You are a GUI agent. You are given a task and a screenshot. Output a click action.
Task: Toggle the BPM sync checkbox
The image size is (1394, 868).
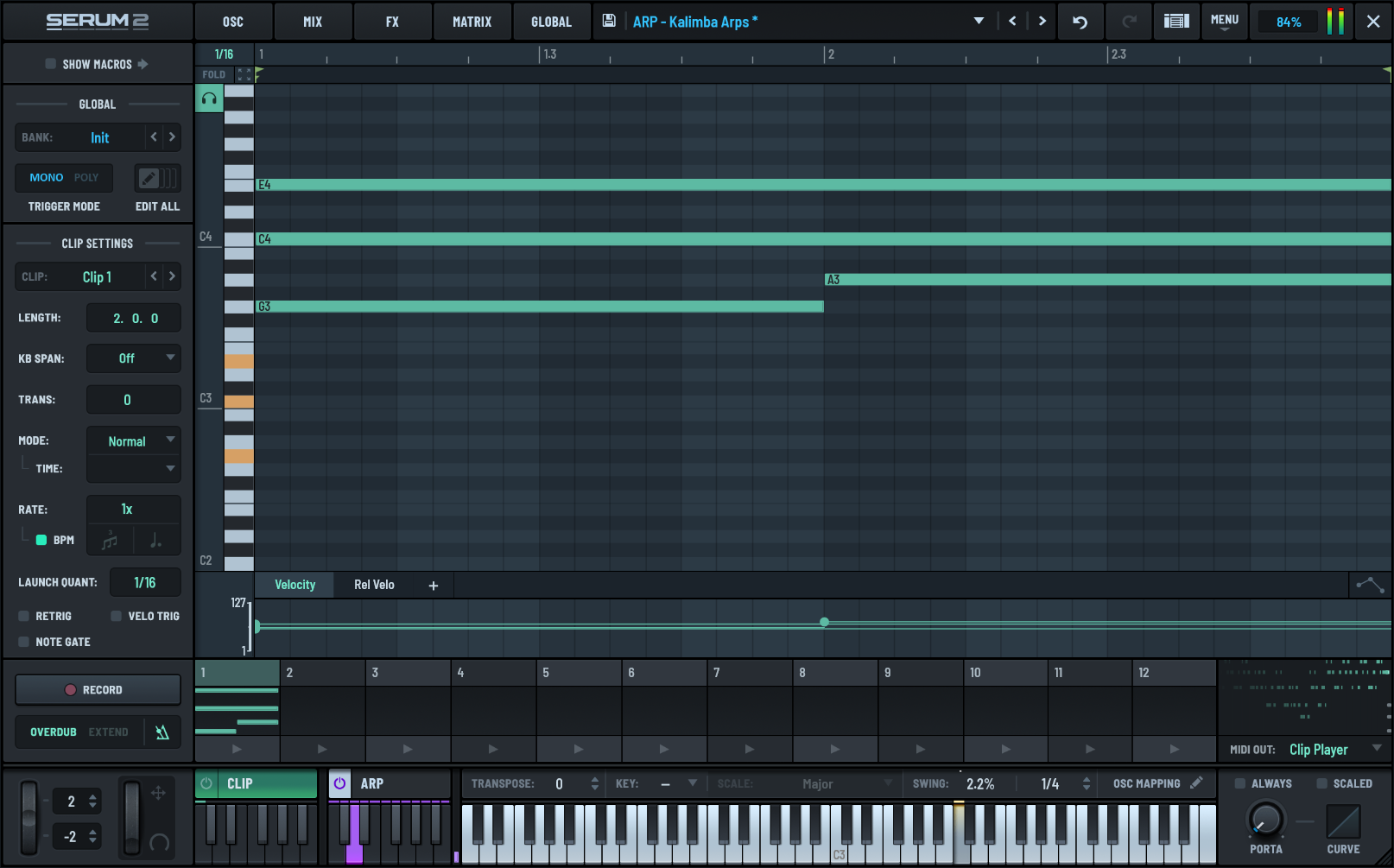(x=41, y=540)
